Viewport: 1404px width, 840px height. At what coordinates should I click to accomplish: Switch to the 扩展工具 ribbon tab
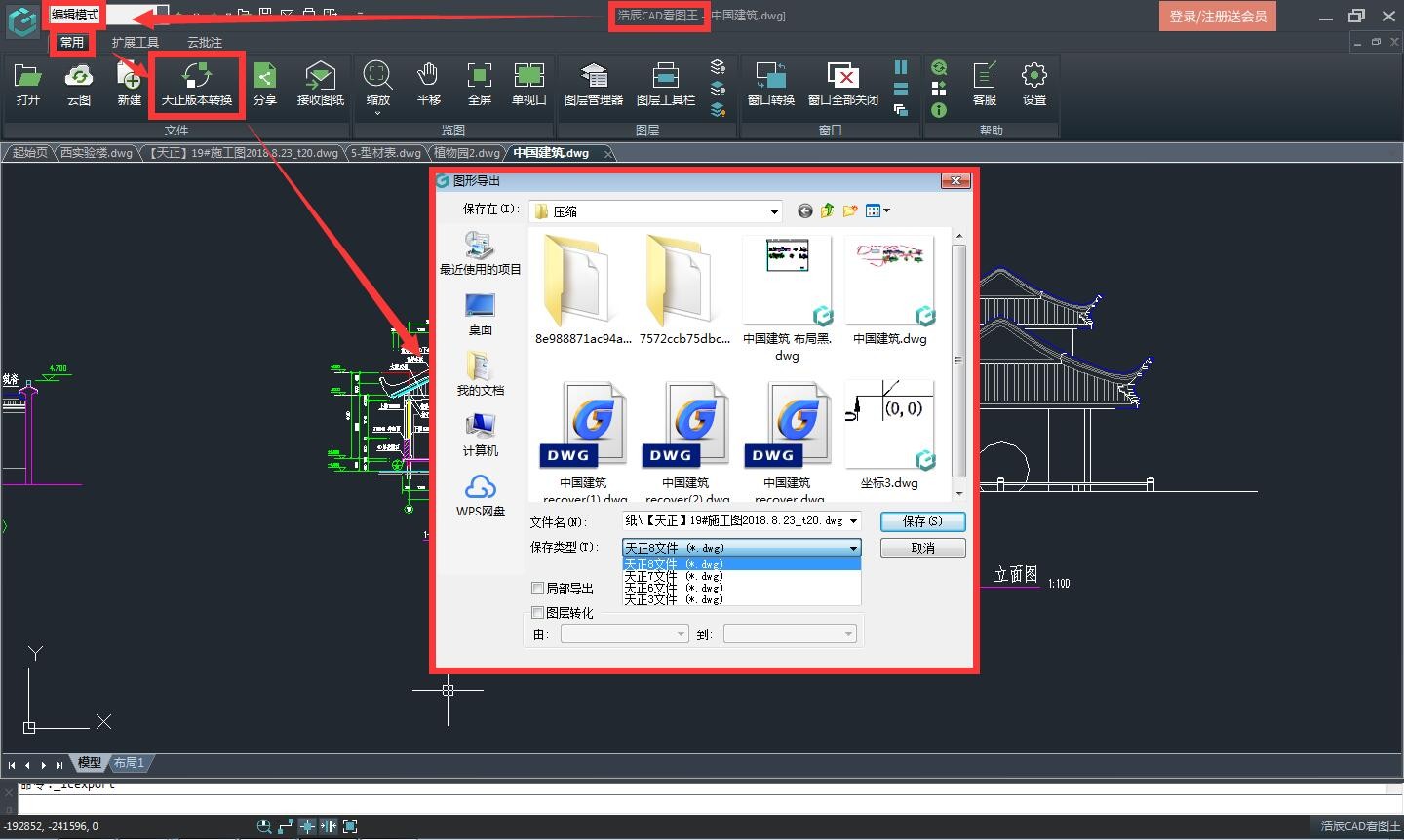point(135,42)
